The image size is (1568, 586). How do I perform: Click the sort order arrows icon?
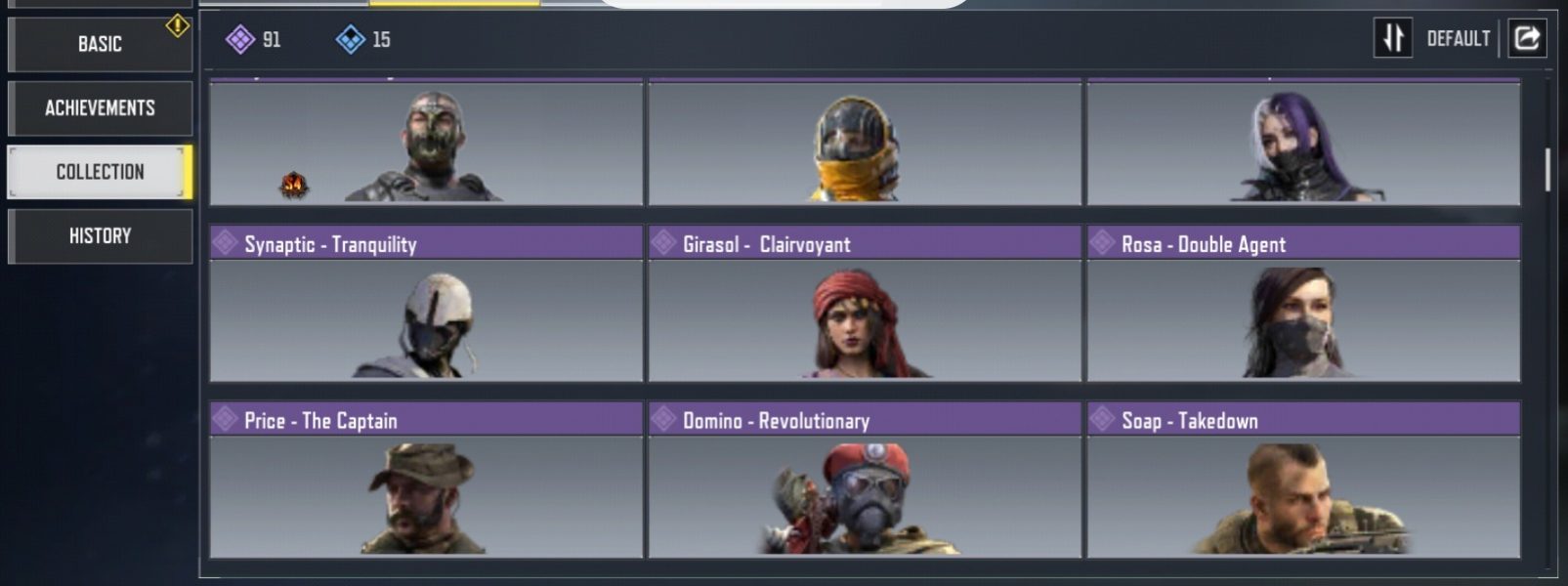[x=1393, y=38]
